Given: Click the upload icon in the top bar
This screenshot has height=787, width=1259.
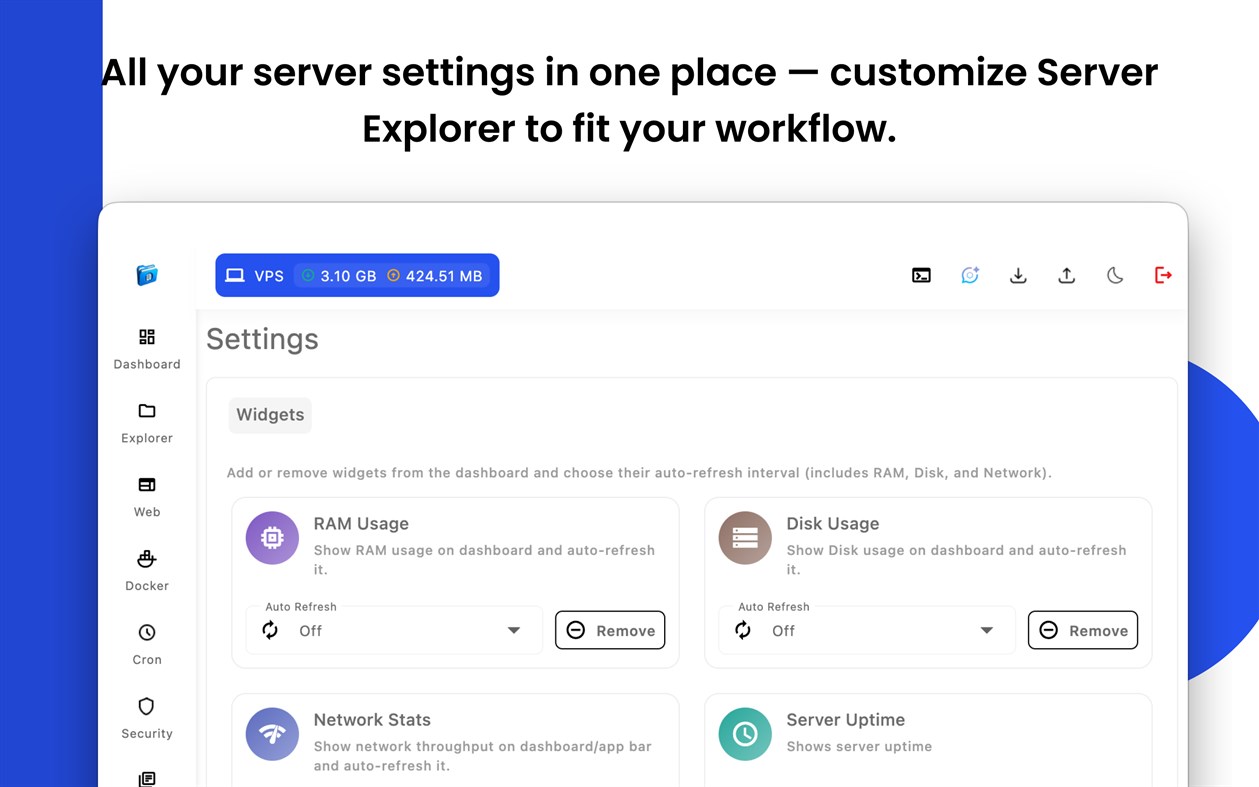Looking at the screenshot, I should coord(1067,275).
